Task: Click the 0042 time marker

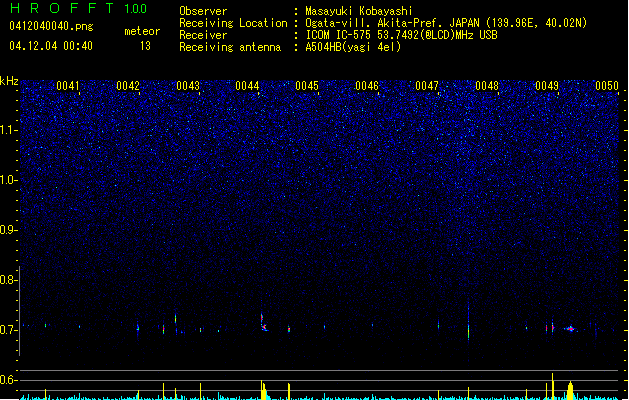Action: pos(128,86)
